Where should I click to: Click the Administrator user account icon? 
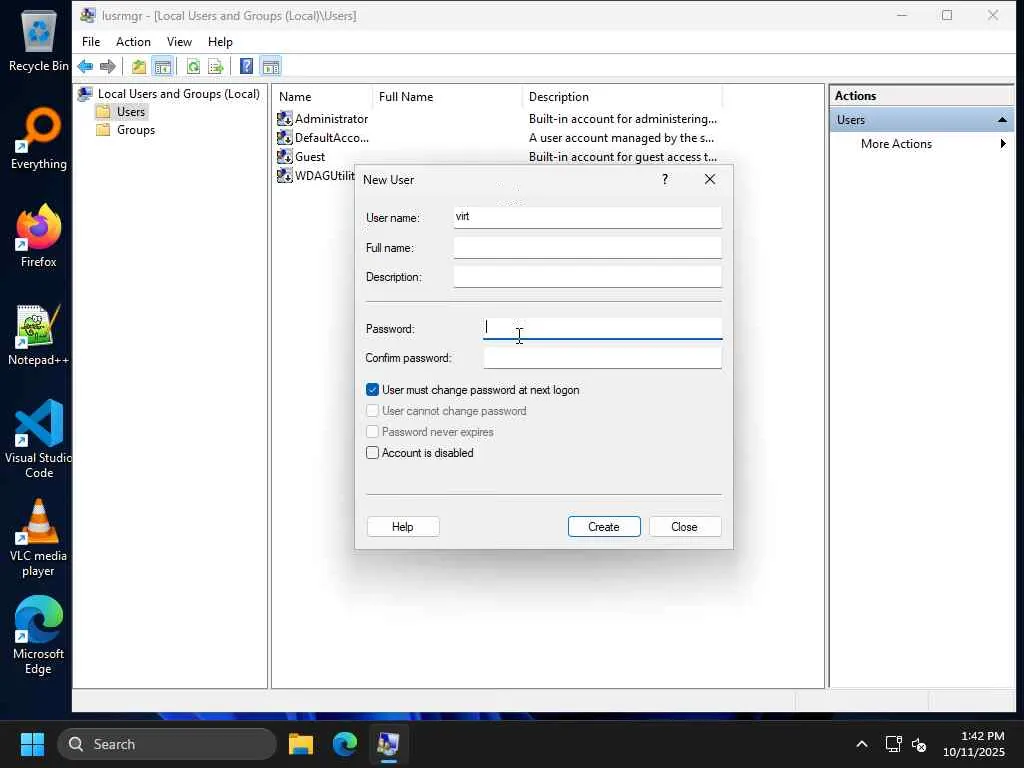tap(284, 118)
